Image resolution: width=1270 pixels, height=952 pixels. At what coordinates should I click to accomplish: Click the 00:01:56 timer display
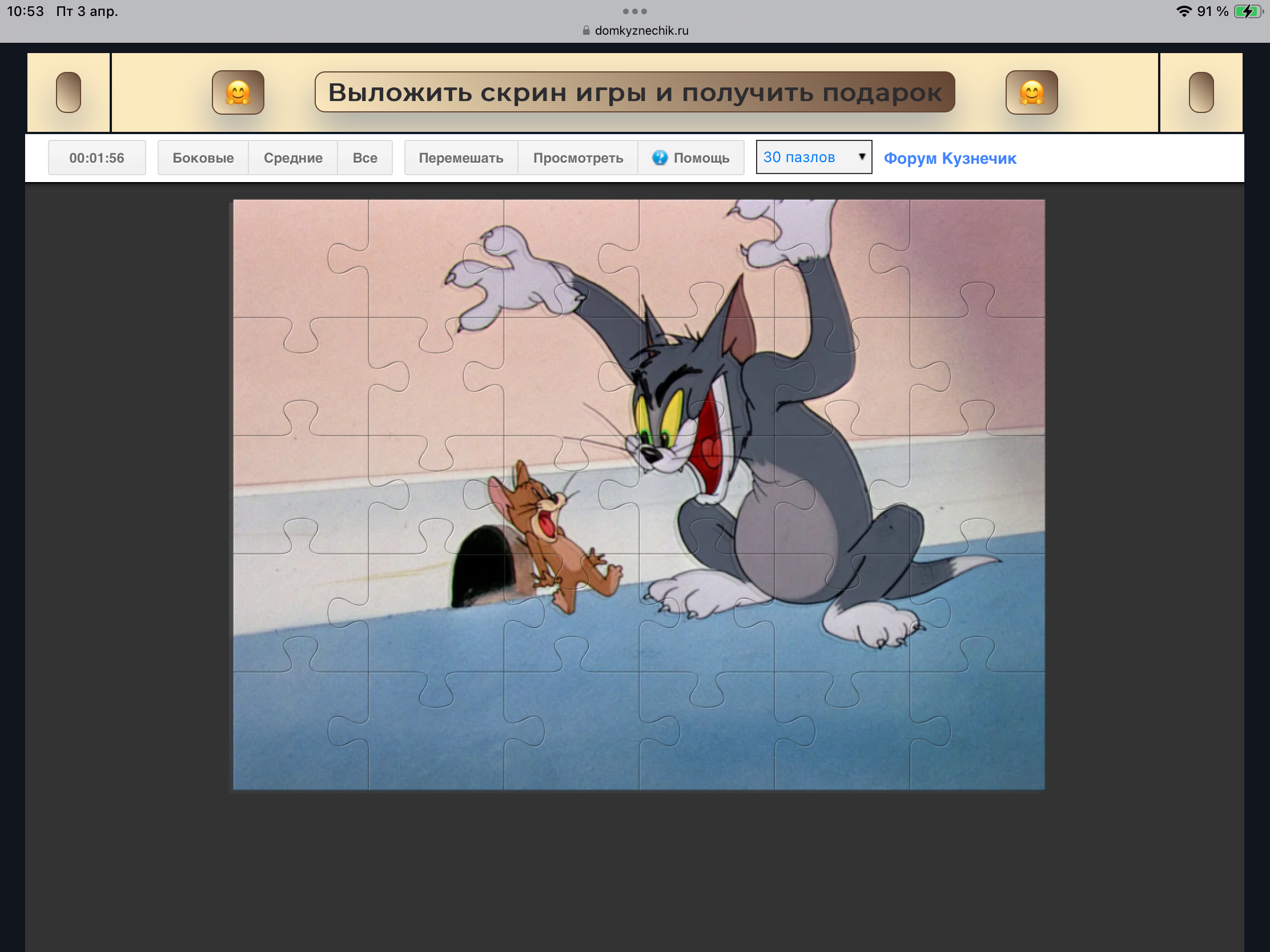97,158
